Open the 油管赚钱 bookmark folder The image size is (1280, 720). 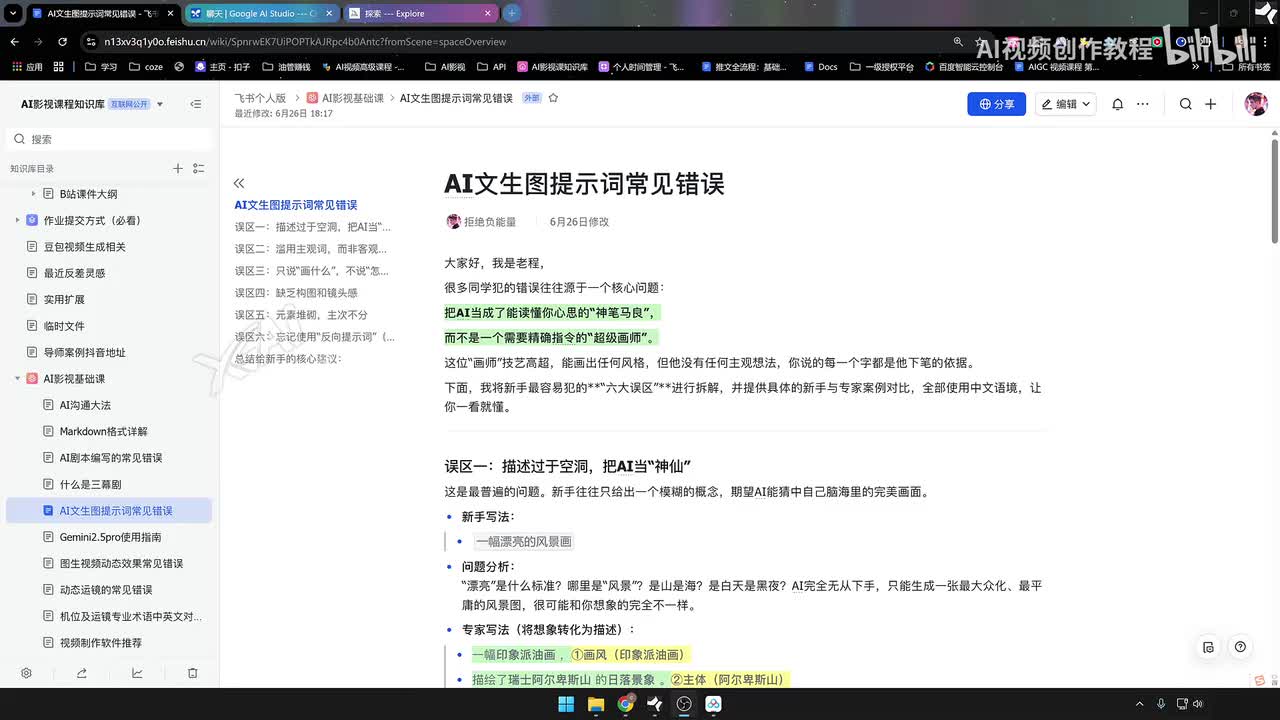pos(286,67)
